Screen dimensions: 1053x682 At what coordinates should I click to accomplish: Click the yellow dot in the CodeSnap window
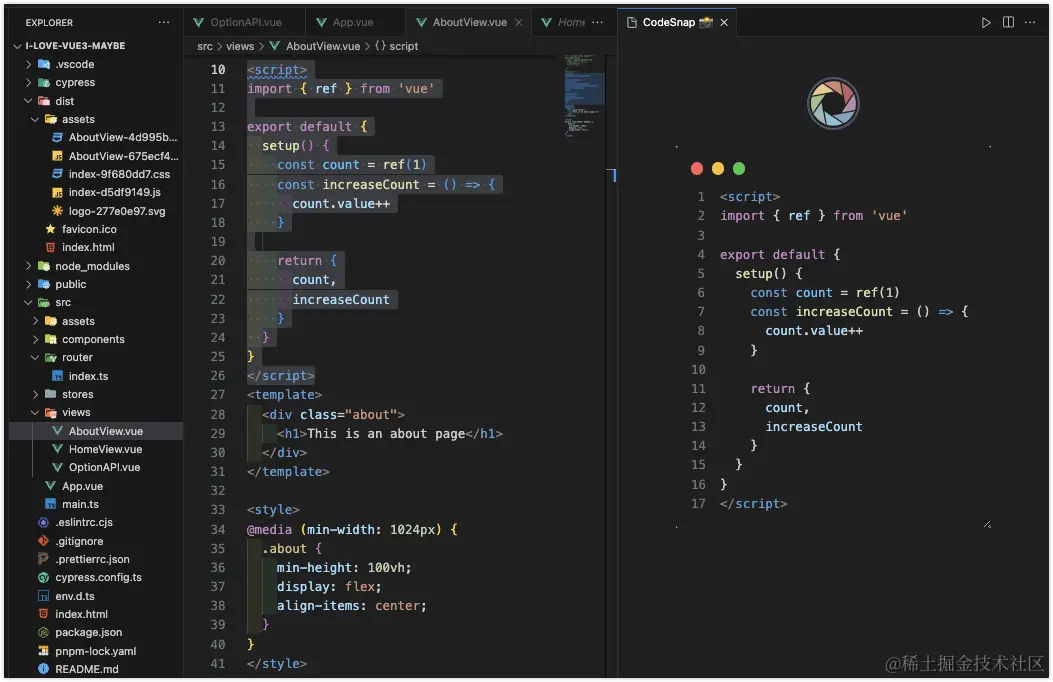[x=718, y=168]
